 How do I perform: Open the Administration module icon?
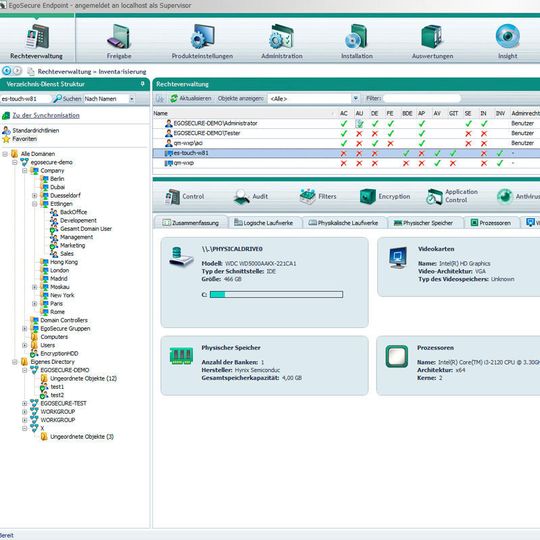281,37
